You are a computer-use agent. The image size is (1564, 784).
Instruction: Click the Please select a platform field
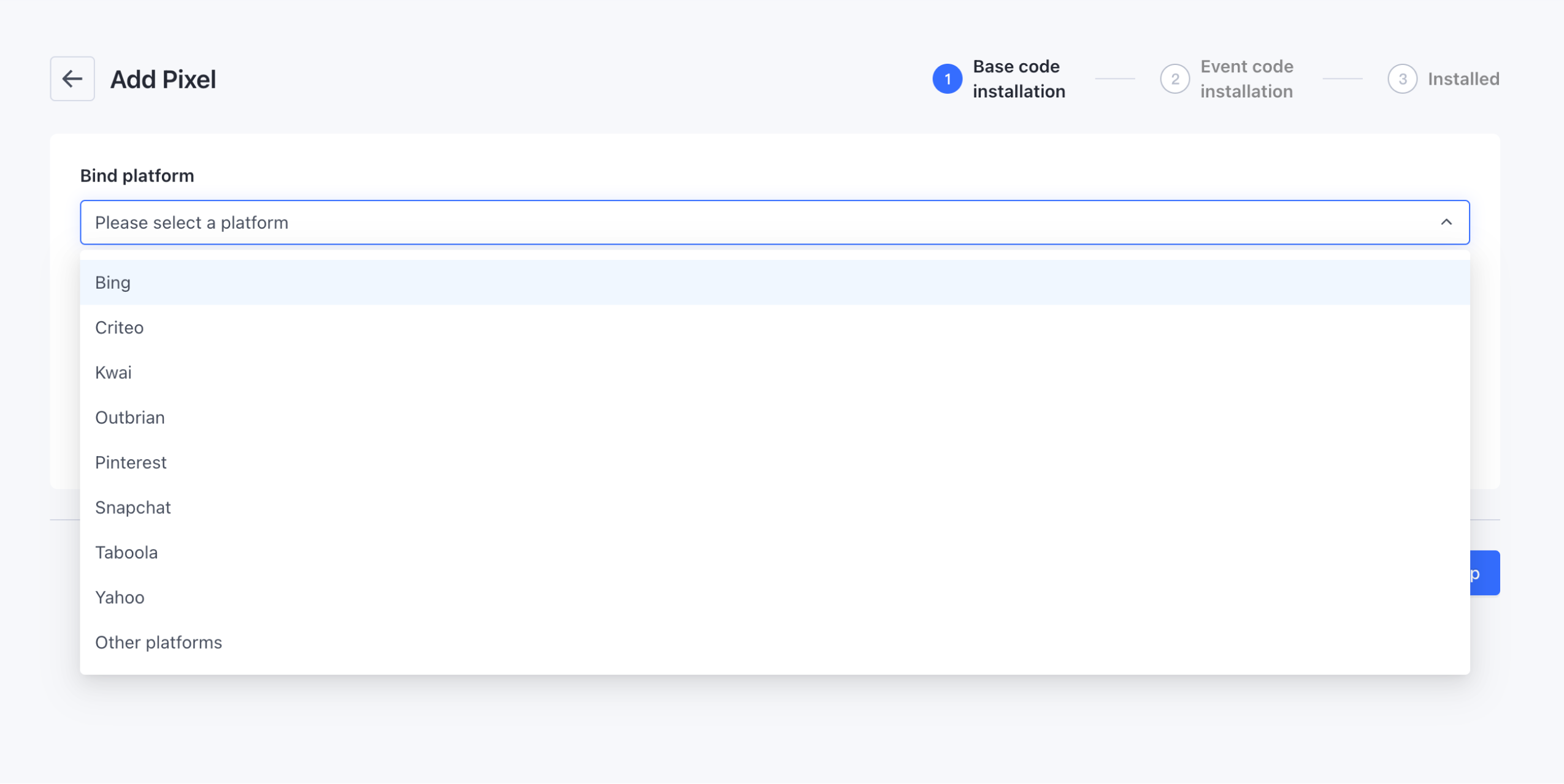click(736, 223)
